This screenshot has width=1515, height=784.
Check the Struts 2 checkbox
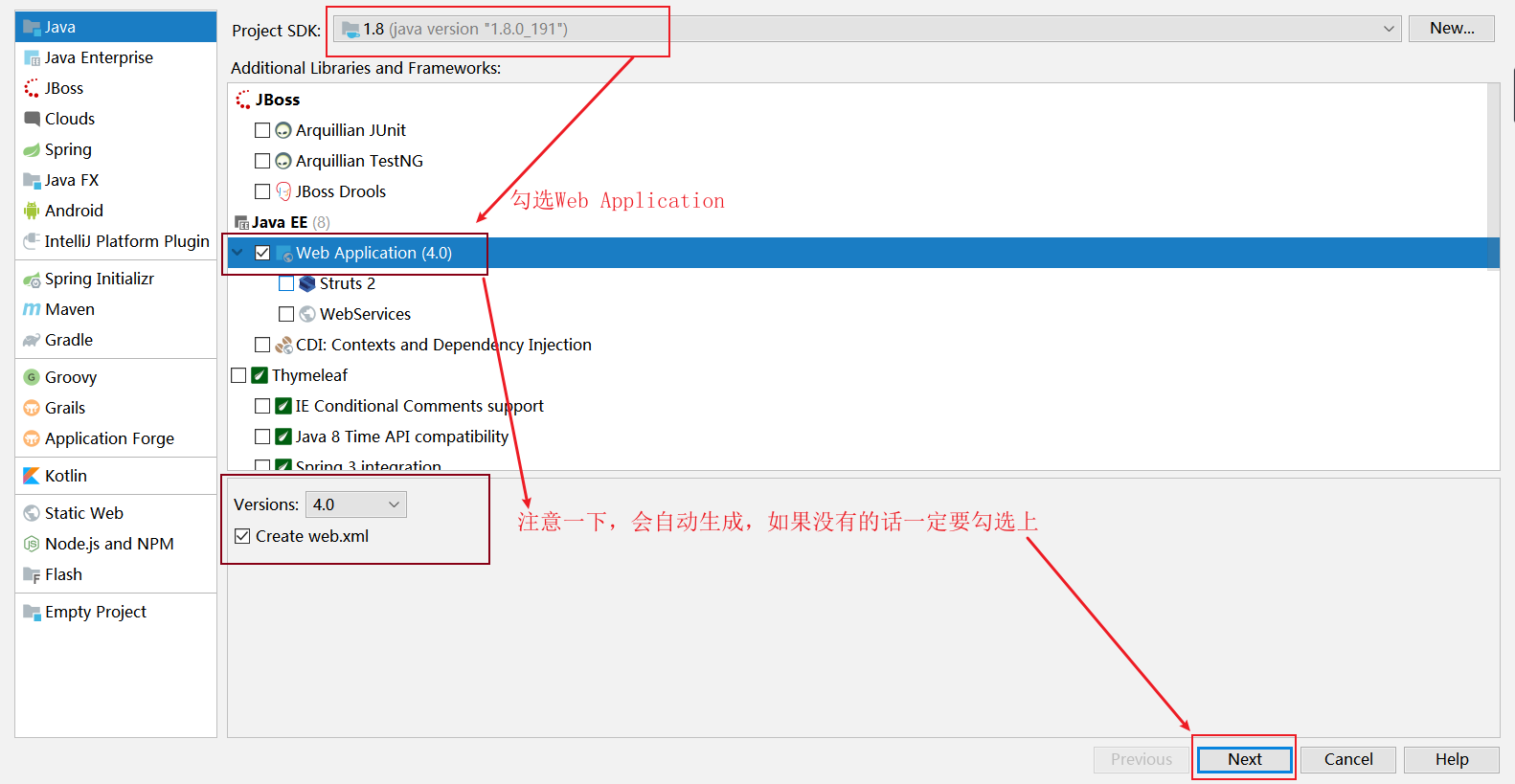click(x=286, y=283)
